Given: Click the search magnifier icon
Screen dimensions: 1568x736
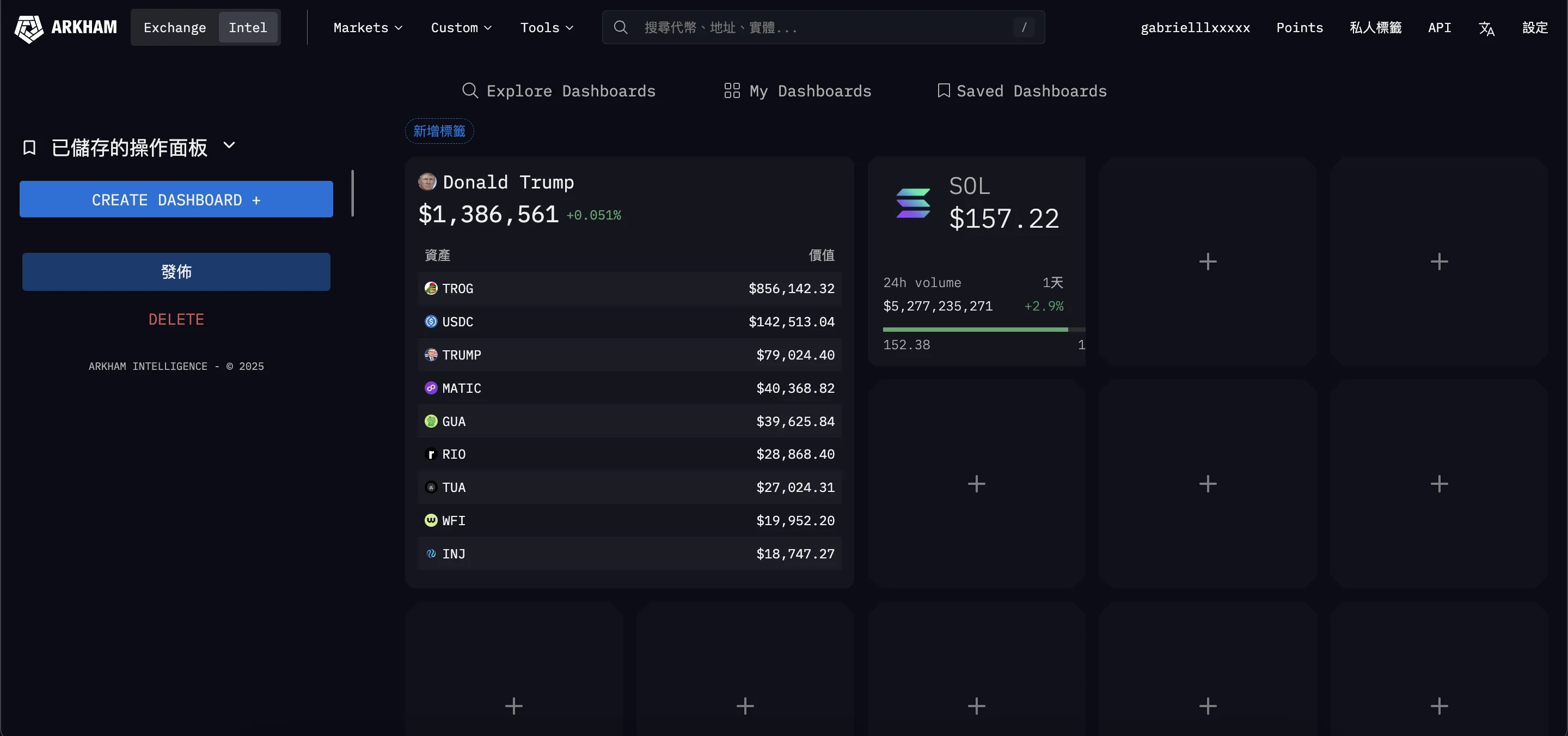Looking at the screenshot, I should pyautogui.click(x=620, y=27).
